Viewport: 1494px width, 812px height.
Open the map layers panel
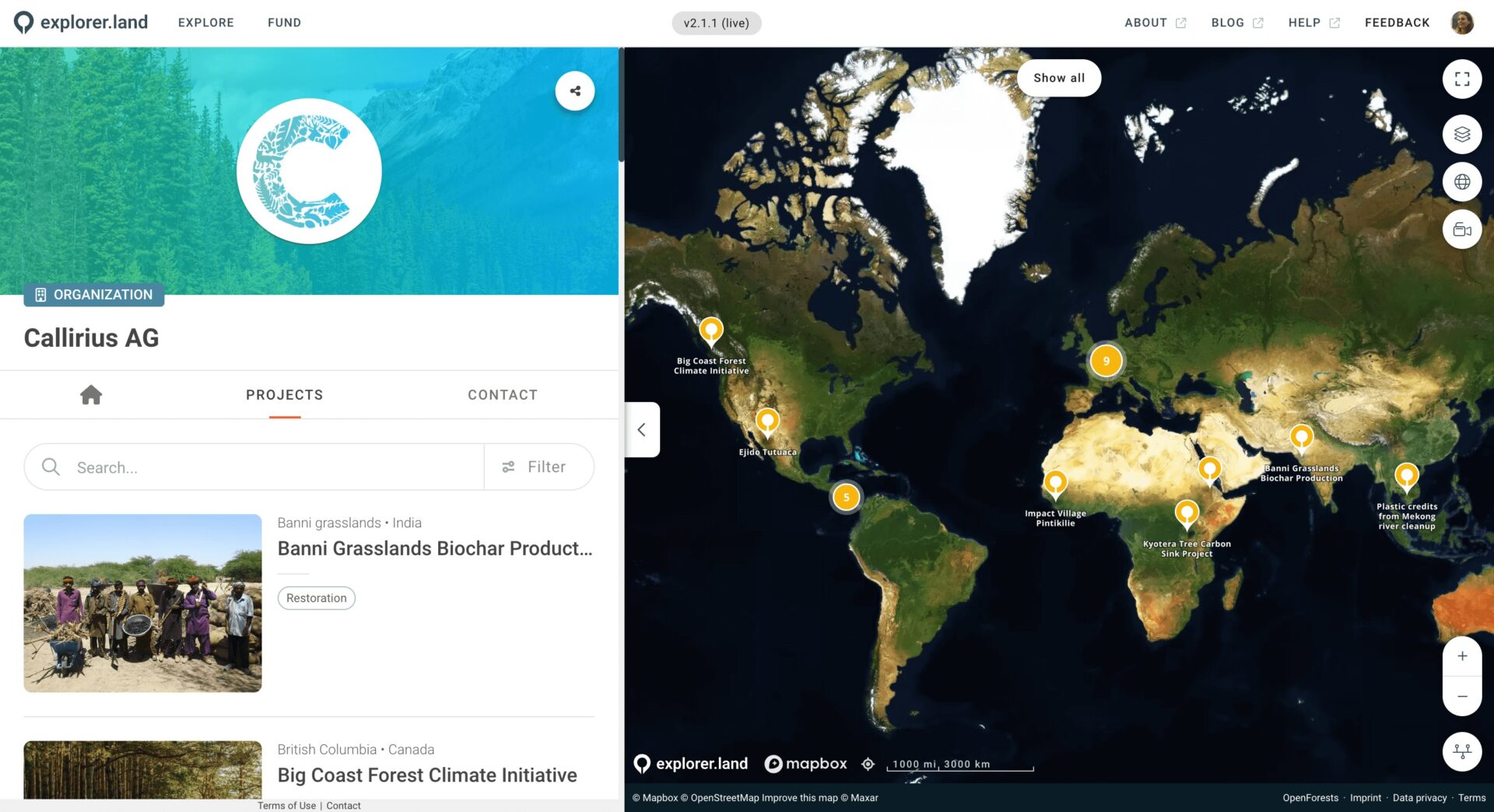pos(1462,135)
